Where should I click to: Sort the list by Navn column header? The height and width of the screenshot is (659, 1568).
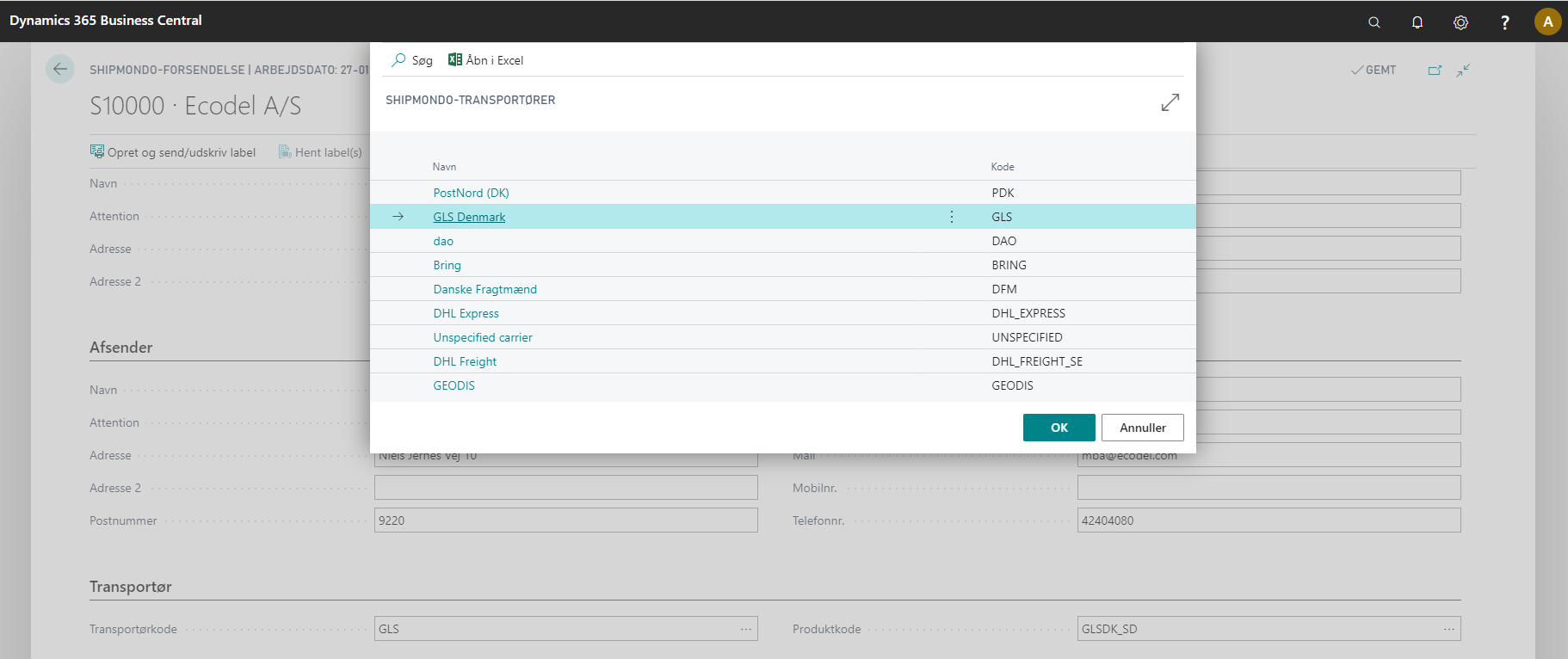click(444, 167)
